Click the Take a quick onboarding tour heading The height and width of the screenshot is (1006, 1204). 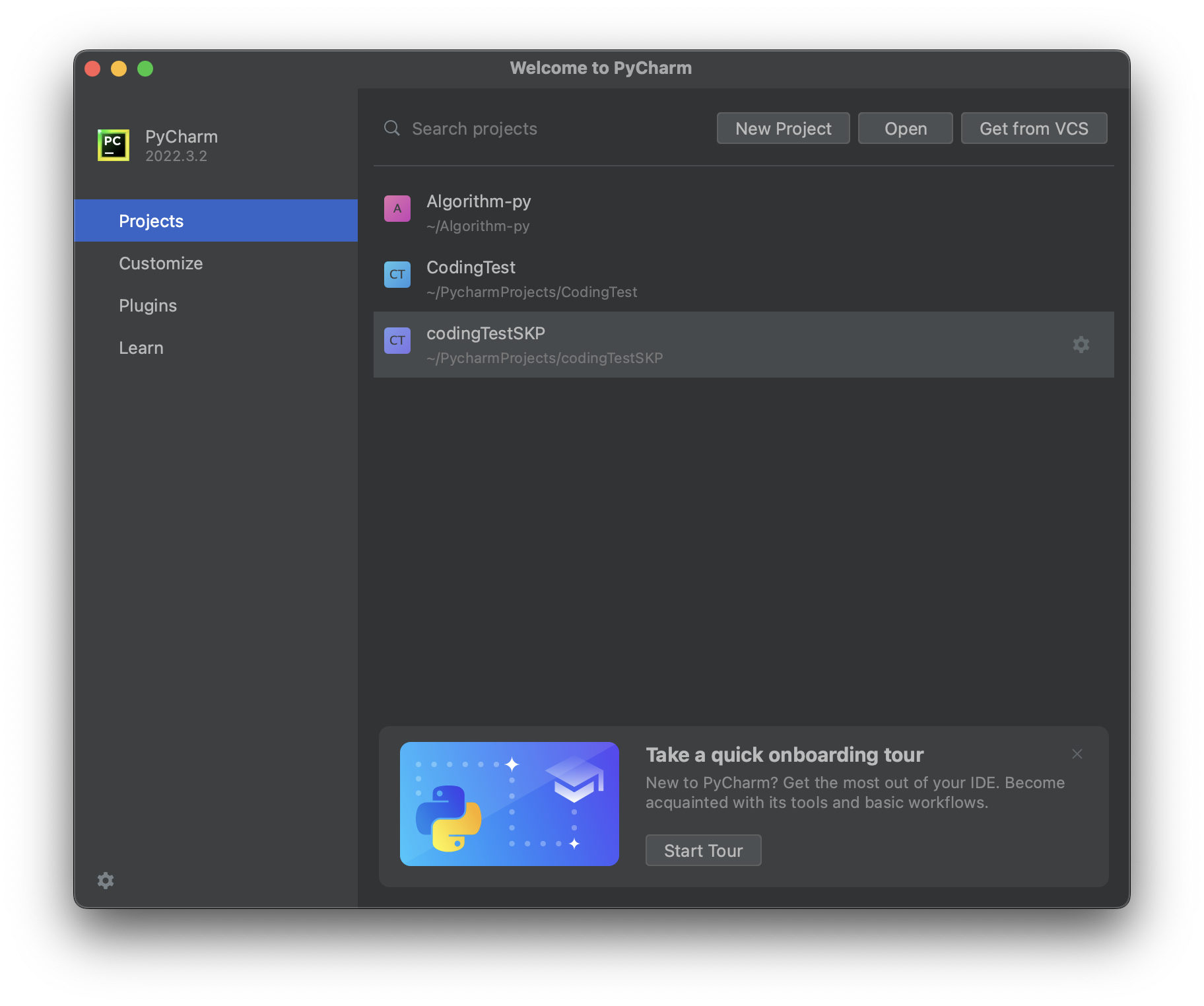pos(785,754)
